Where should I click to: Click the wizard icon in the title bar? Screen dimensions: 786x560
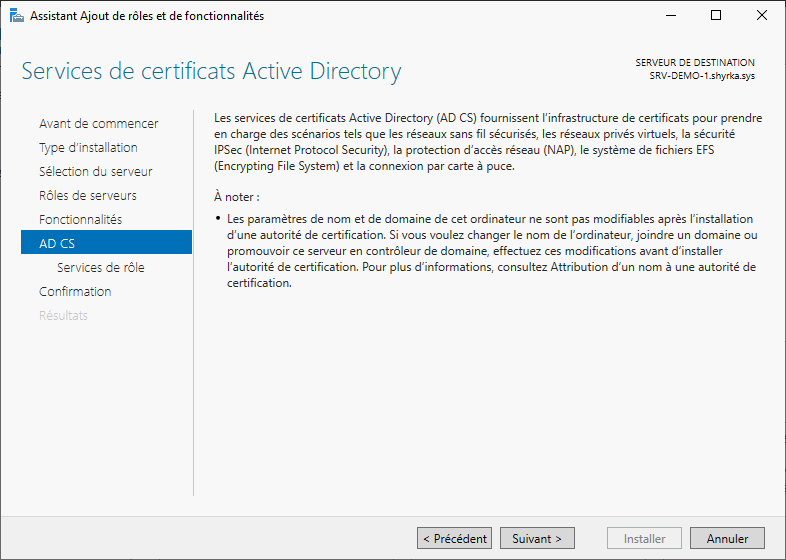(15, 16)
